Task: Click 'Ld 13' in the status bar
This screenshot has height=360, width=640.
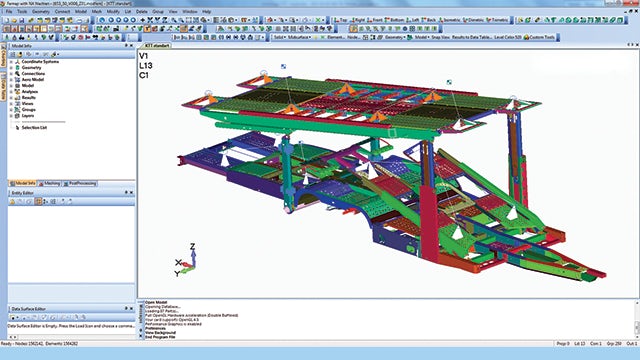Action: coord(580,344)
